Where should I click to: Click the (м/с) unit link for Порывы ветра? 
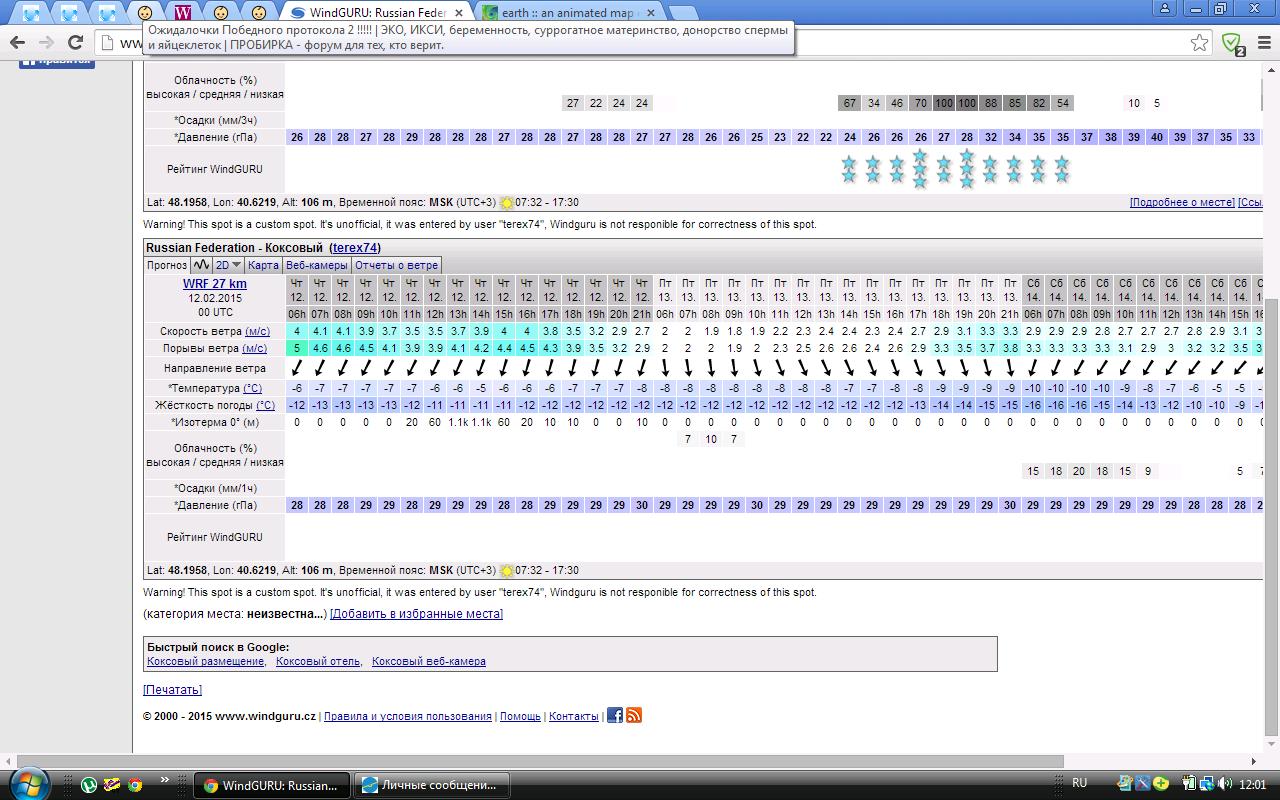coord(254,348)
